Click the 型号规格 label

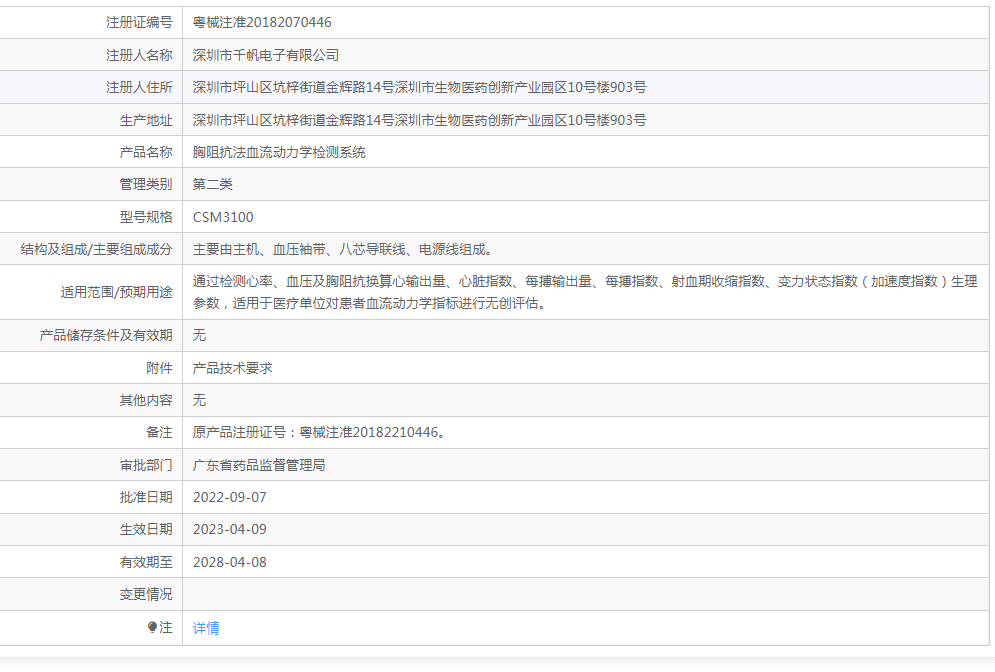[x=146, y=217]
